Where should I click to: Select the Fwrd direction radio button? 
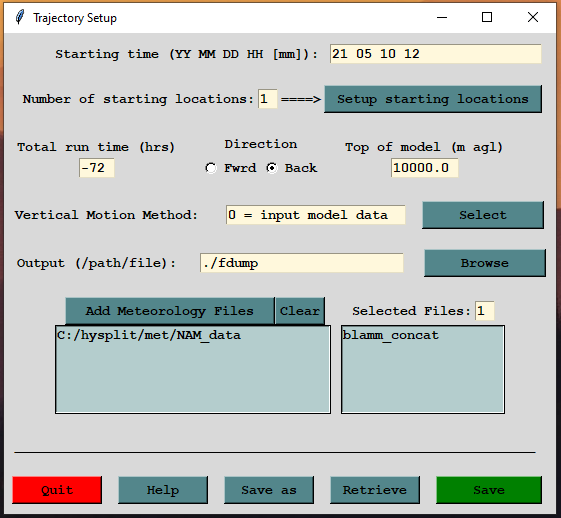(x=211, y=168)
